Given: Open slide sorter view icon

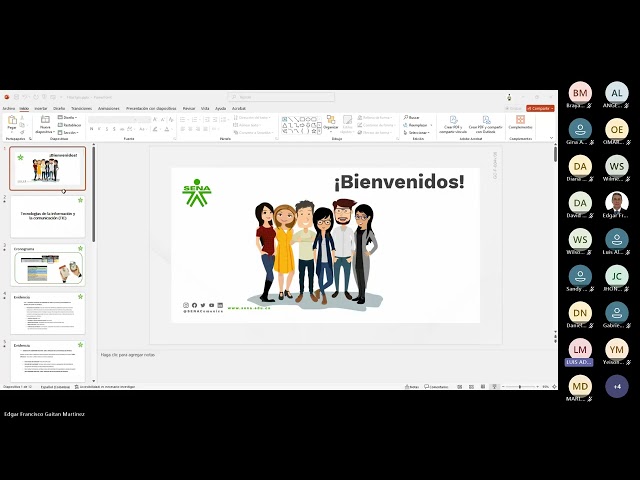Looking at the screenshot, I should 471,387.
